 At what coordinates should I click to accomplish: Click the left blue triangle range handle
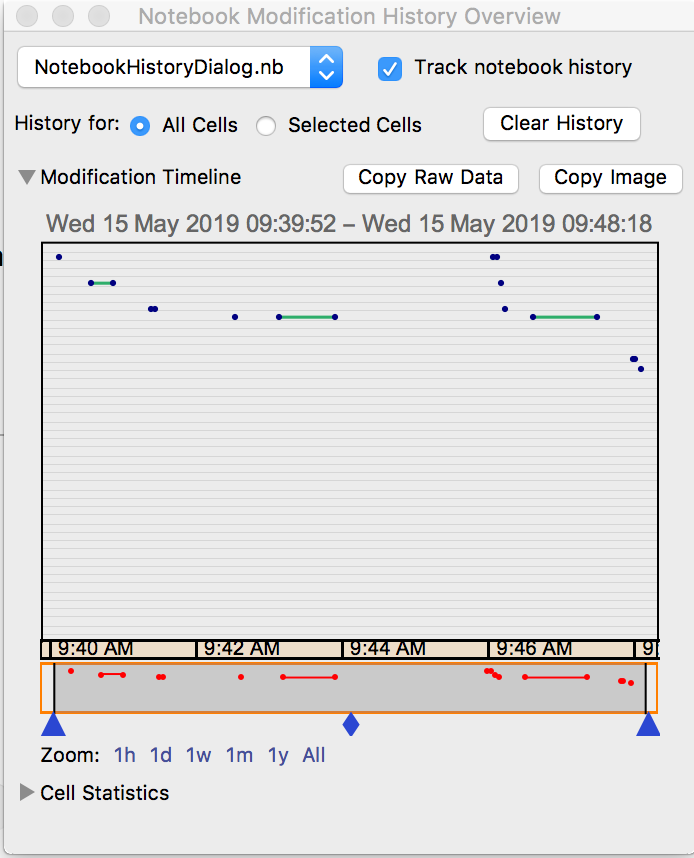53,725
